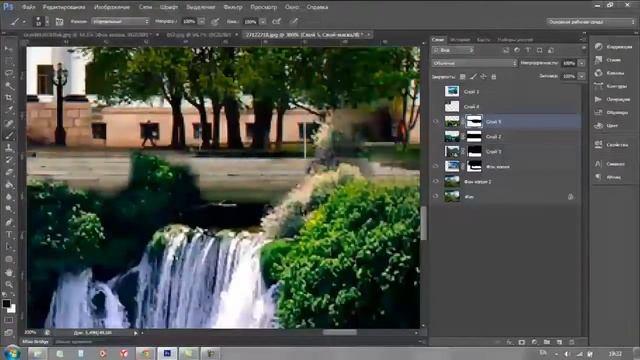
Task: Enable airbrush build-up in options bar
Action: [x=276, y=22]
